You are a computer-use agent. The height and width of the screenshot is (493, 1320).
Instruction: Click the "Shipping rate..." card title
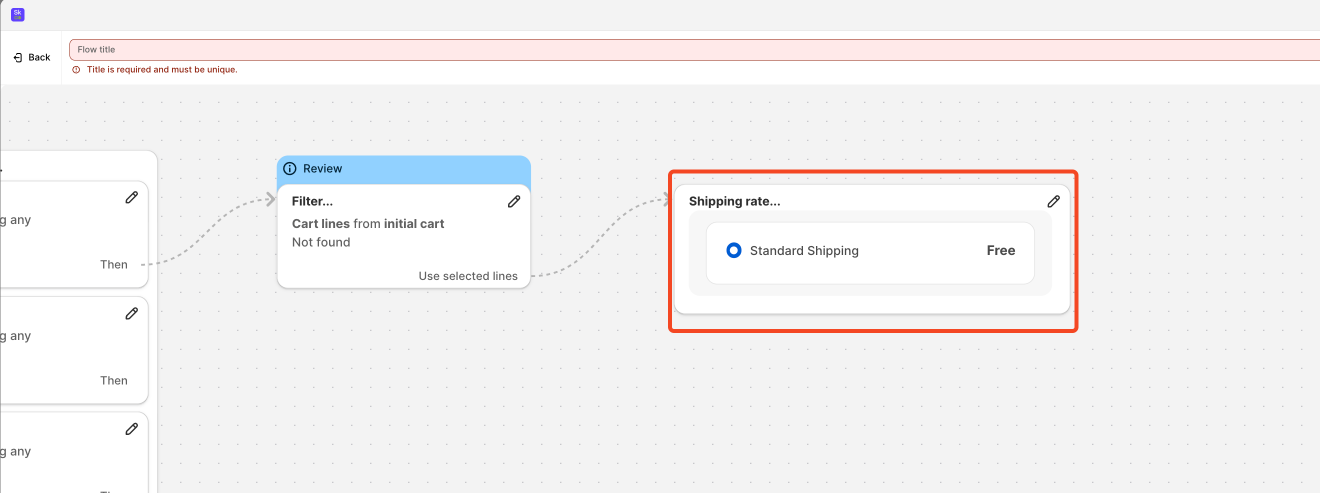pos(734,202)
